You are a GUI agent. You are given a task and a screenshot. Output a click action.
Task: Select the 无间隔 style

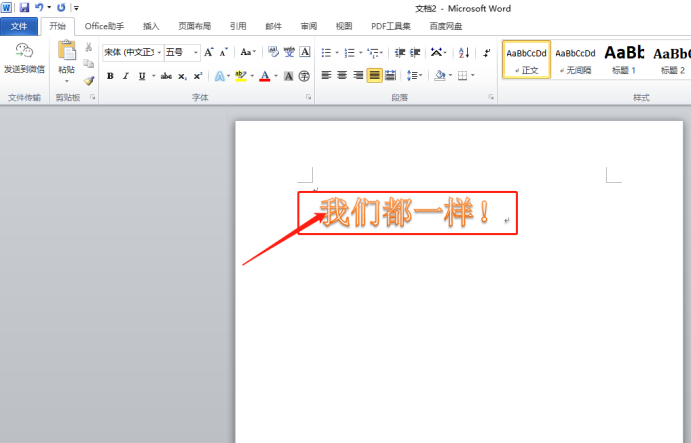[575, 60]
